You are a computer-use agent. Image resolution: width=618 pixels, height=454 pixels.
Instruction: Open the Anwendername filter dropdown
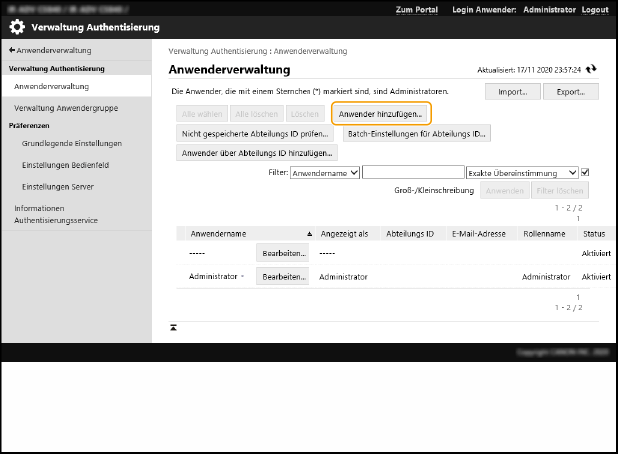coord(325,173)
